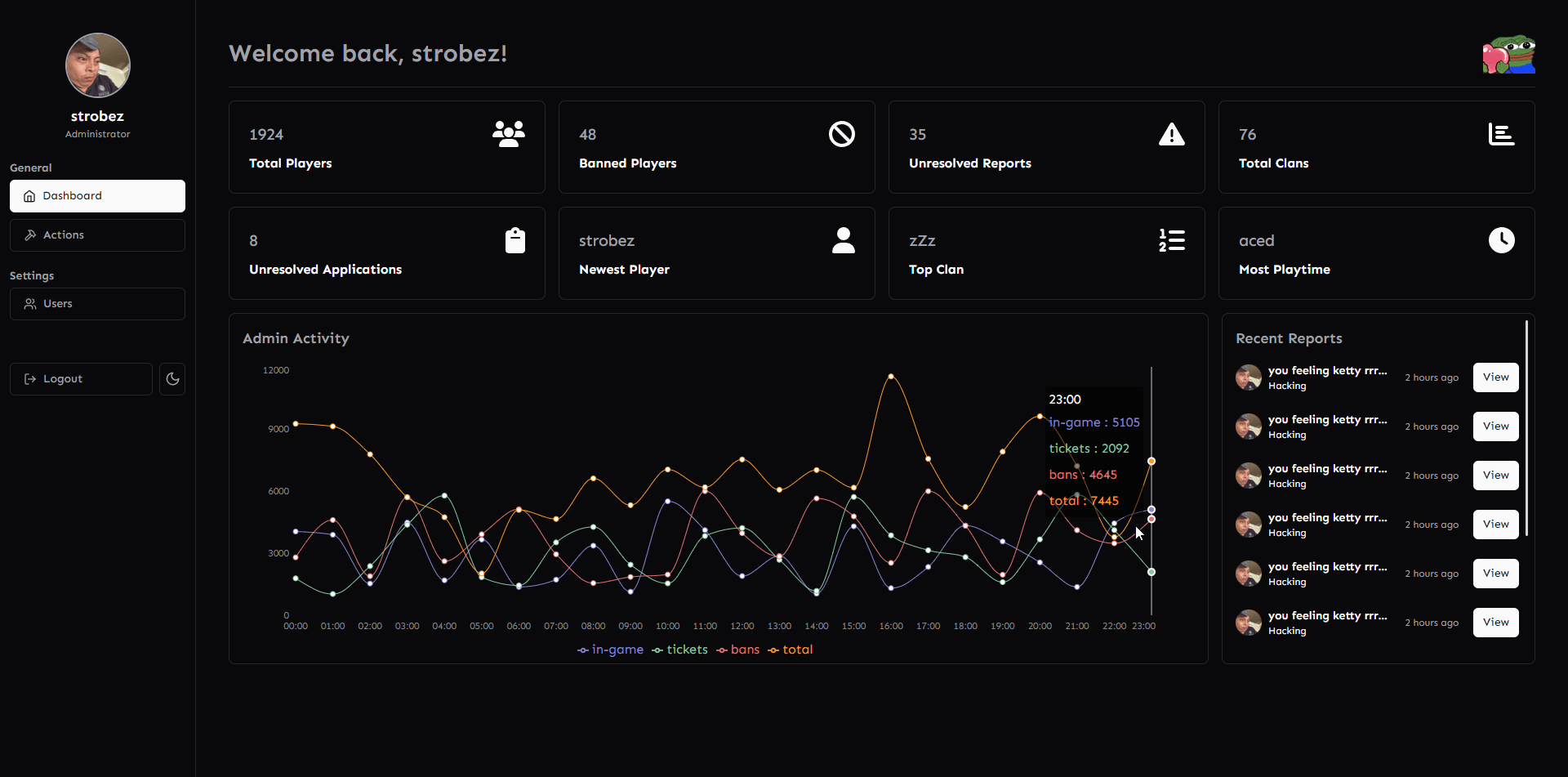
Task: Click the orange total point at 23:00
Action: click(1151, 462)
